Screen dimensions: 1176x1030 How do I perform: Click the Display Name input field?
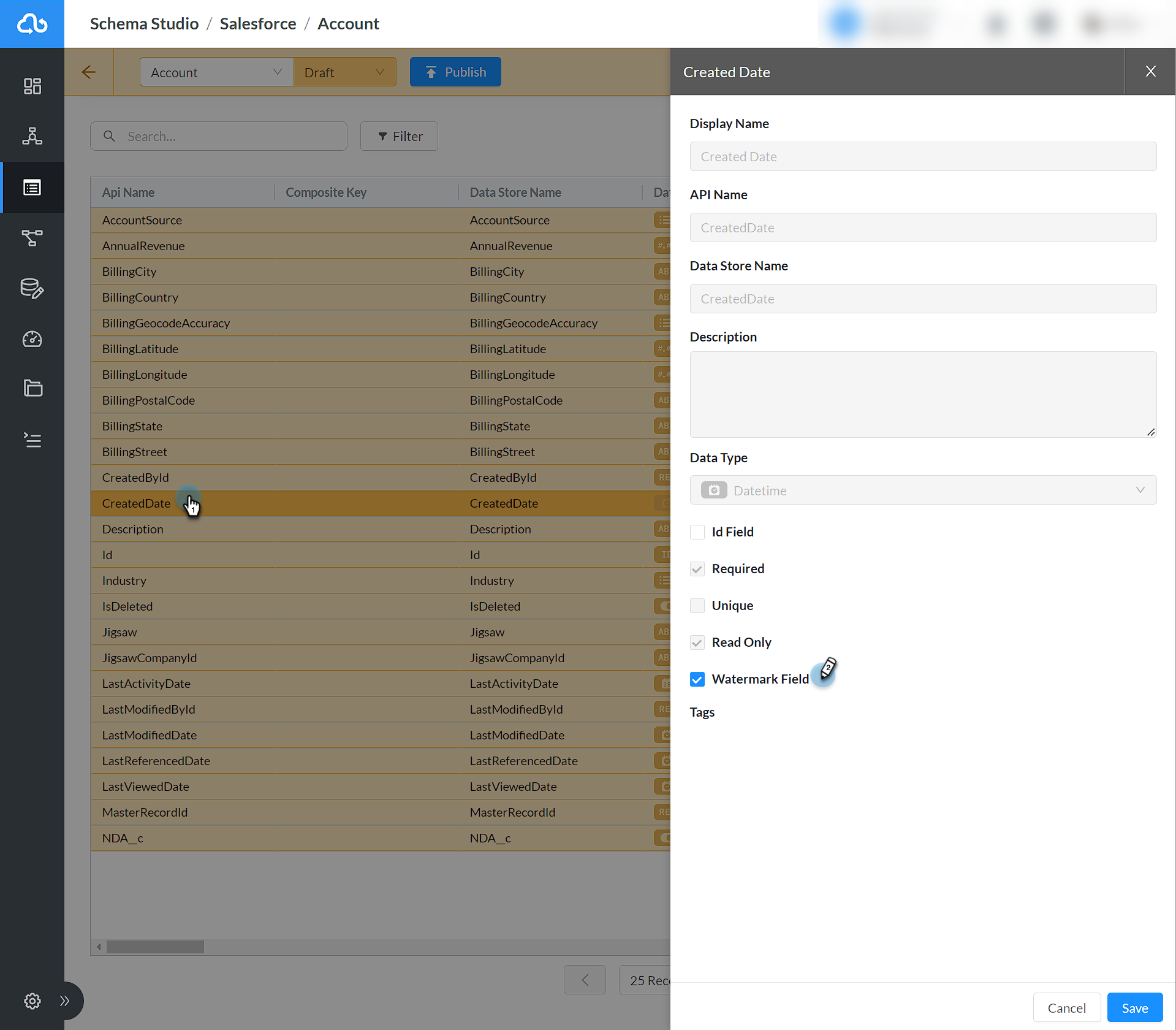923,156
